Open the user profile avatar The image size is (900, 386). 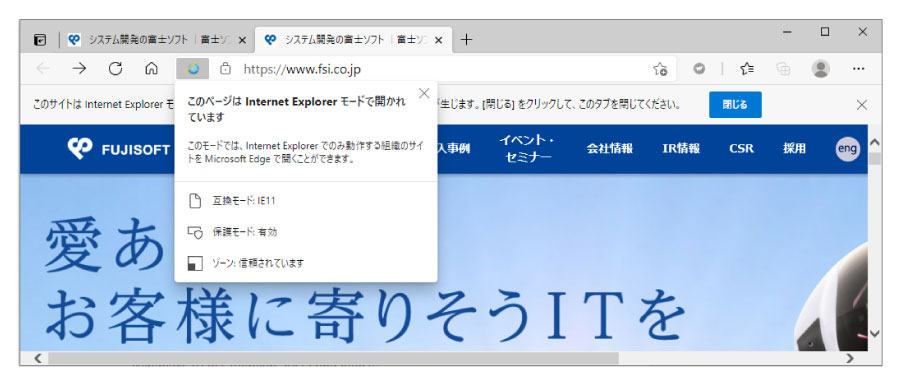click(821, 69)
